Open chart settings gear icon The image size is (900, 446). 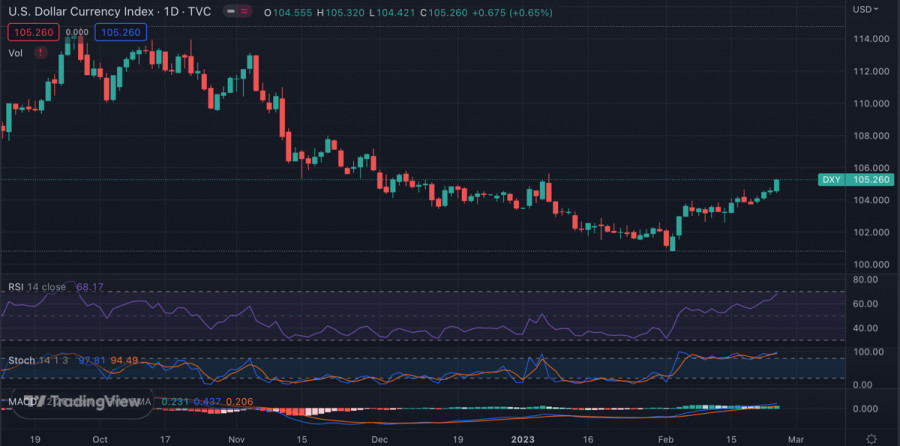pyautogui.click(x=872, y=438)
